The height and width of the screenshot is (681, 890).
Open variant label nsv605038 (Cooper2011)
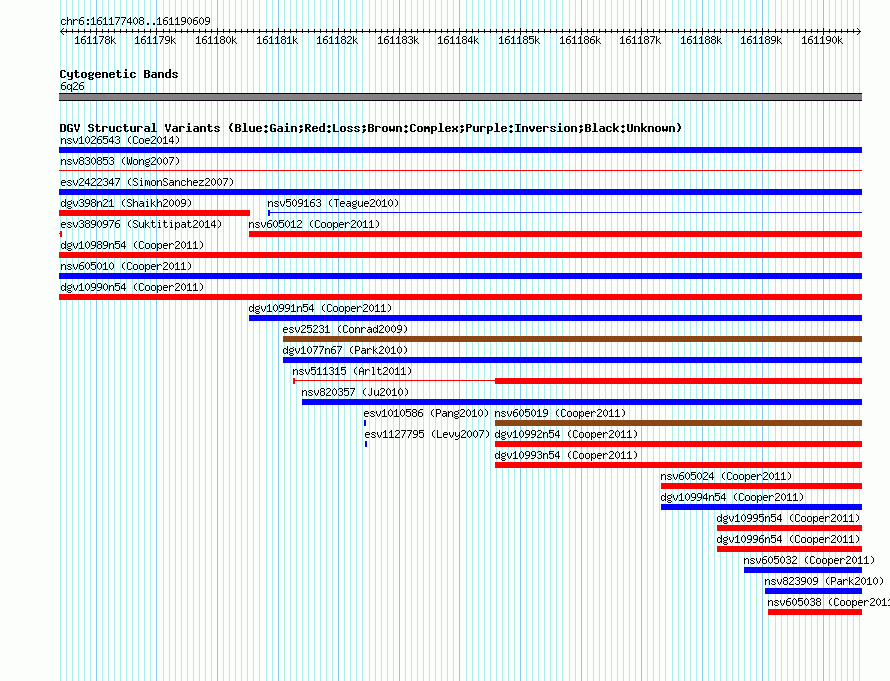click(828, 602)
